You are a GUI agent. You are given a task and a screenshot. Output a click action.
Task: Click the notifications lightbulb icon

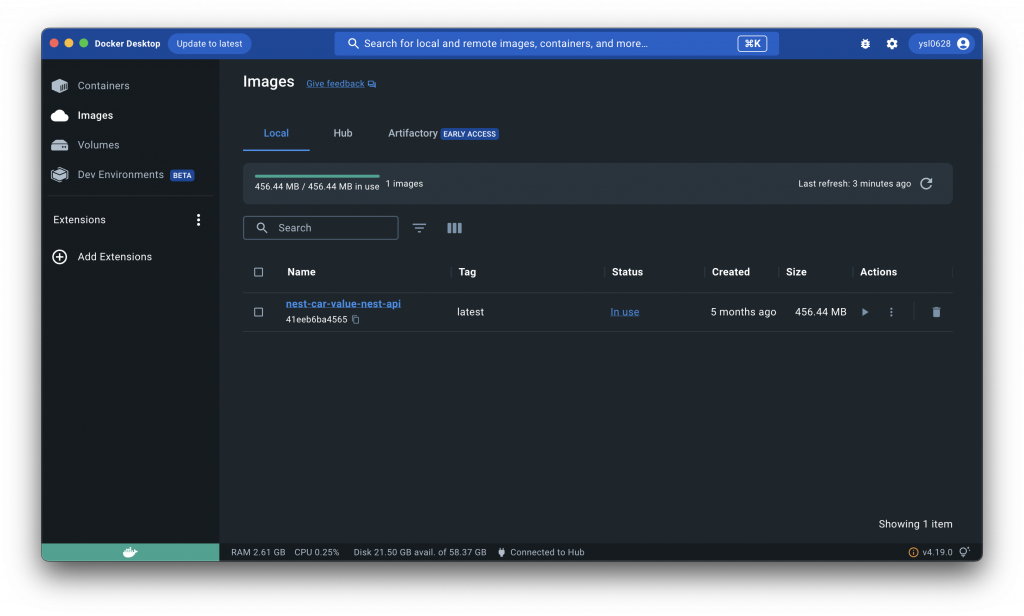click(x=964, y=553)
